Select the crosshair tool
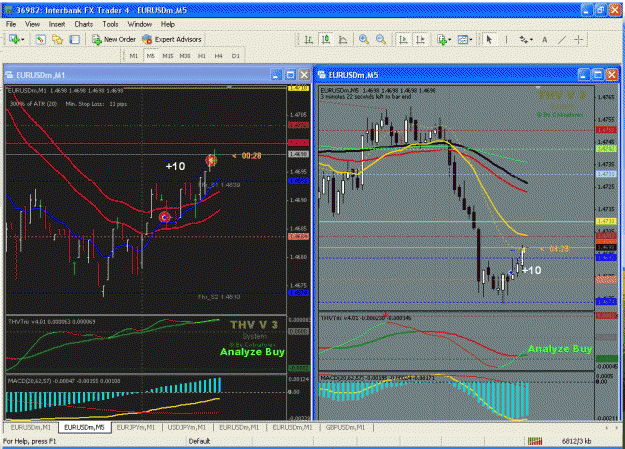The width and height of the screenshot is (625, 449). tap(579, 39)
